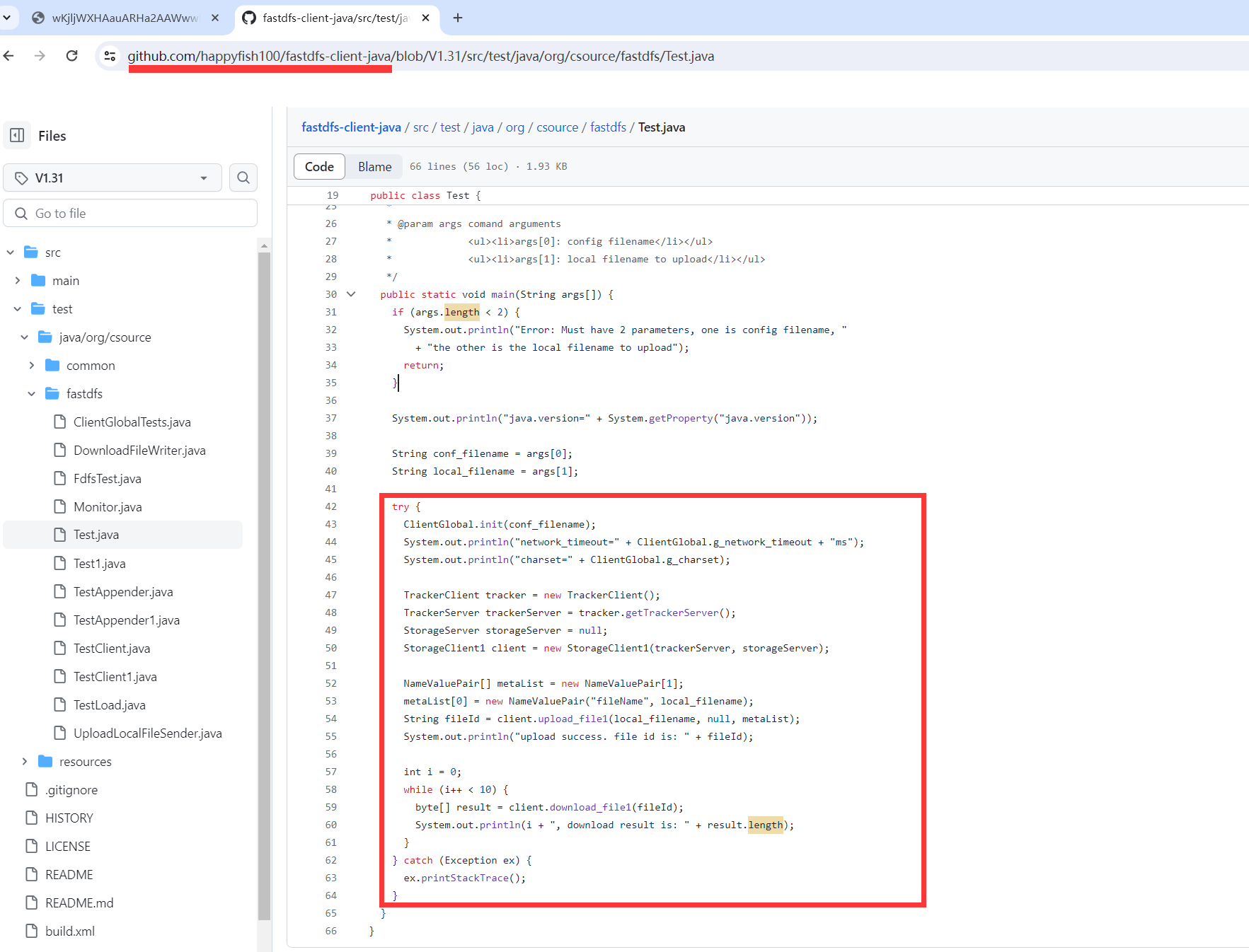Go back using the browser back arrow

tap(9, 56)
